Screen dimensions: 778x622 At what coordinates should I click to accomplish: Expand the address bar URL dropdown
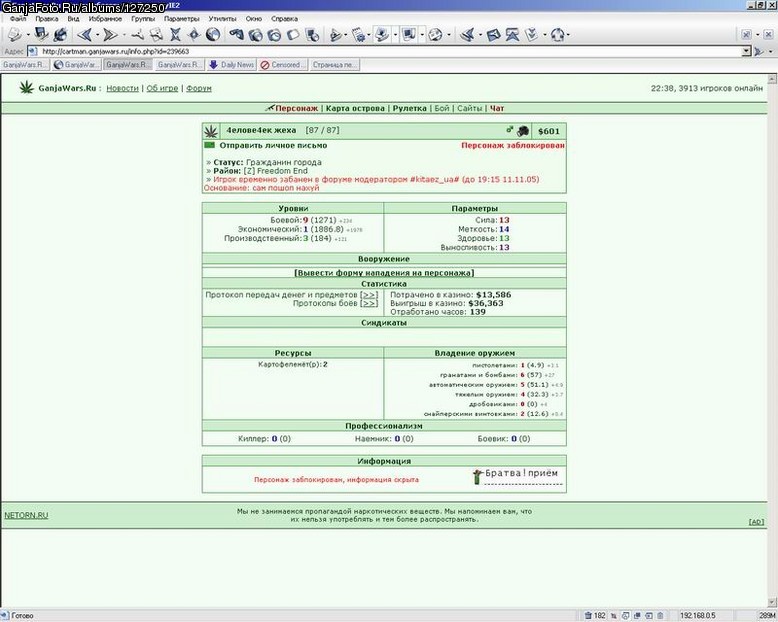746,51
